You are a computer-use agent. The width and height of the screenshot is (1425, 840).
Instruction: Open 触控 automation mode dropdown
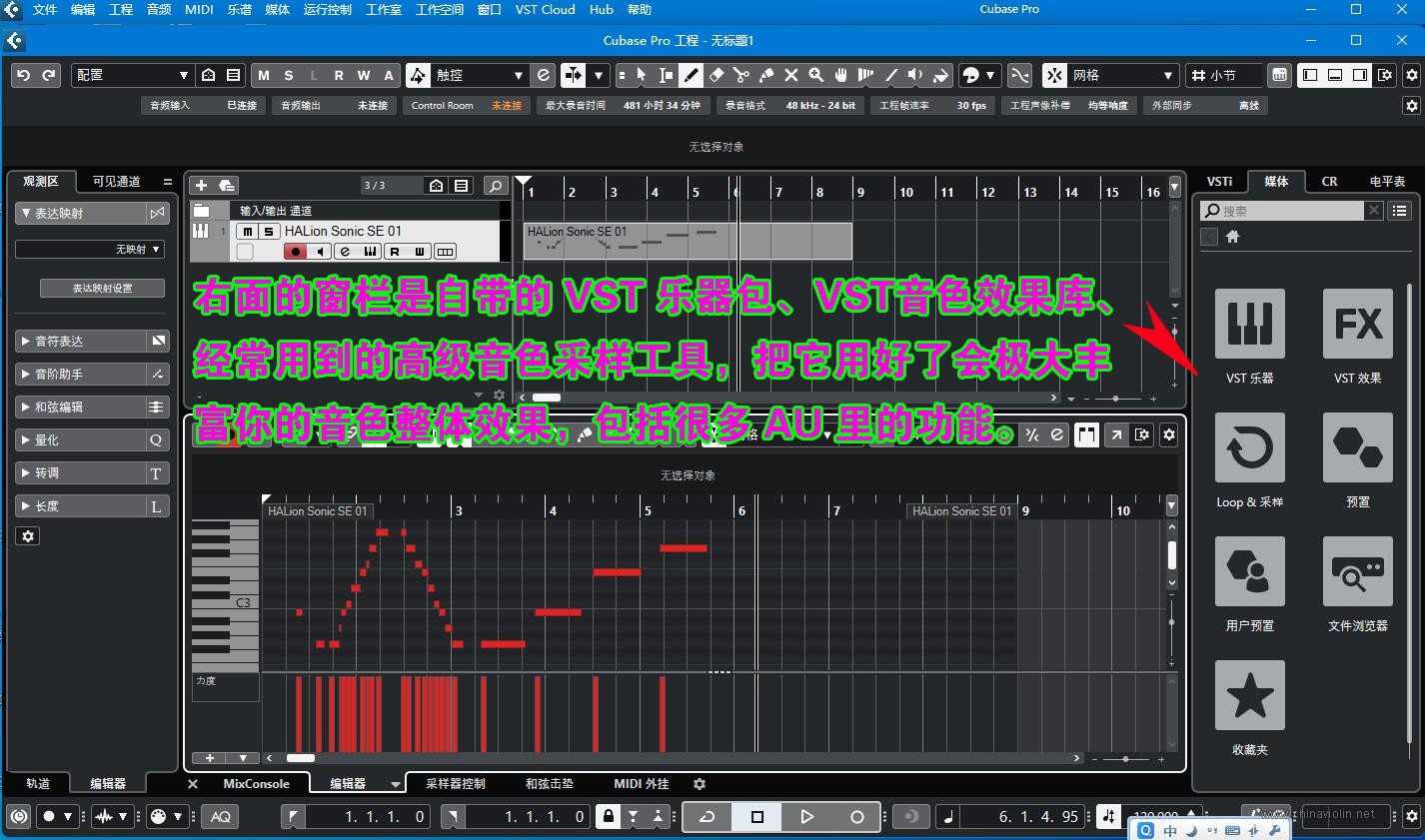click(479, 75)
